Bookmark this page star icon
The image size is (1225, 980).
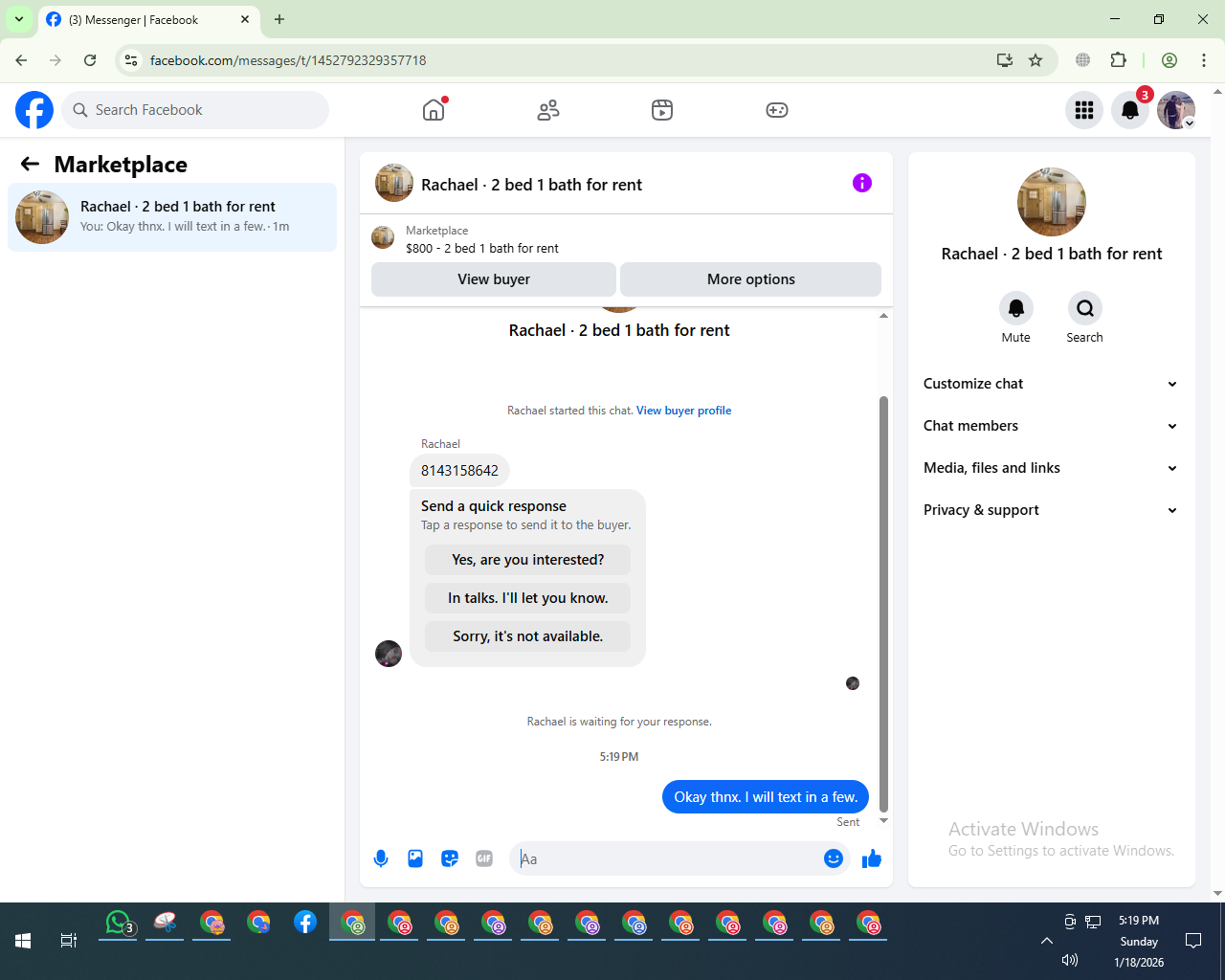[1036, 60]
